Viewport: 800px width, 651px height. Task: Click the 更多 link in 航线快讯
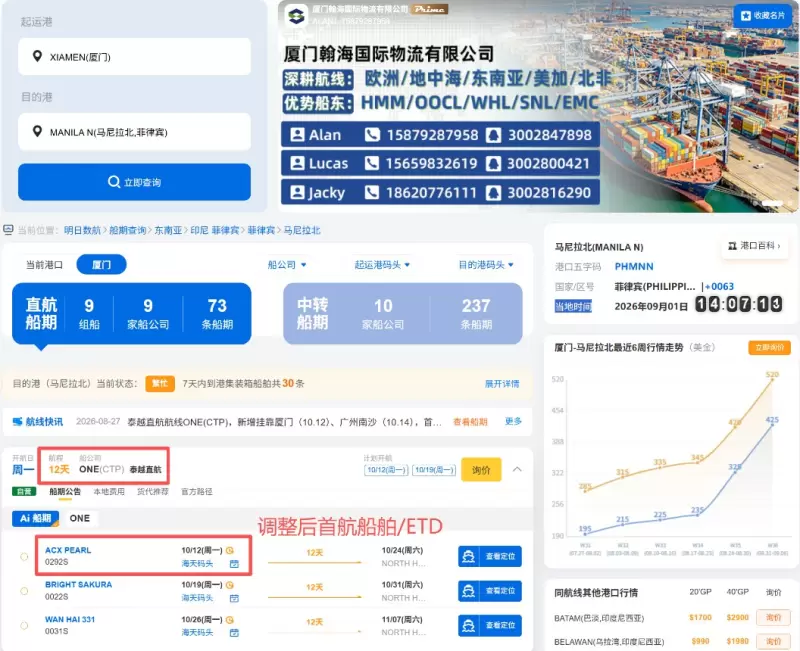coord(513,421)
